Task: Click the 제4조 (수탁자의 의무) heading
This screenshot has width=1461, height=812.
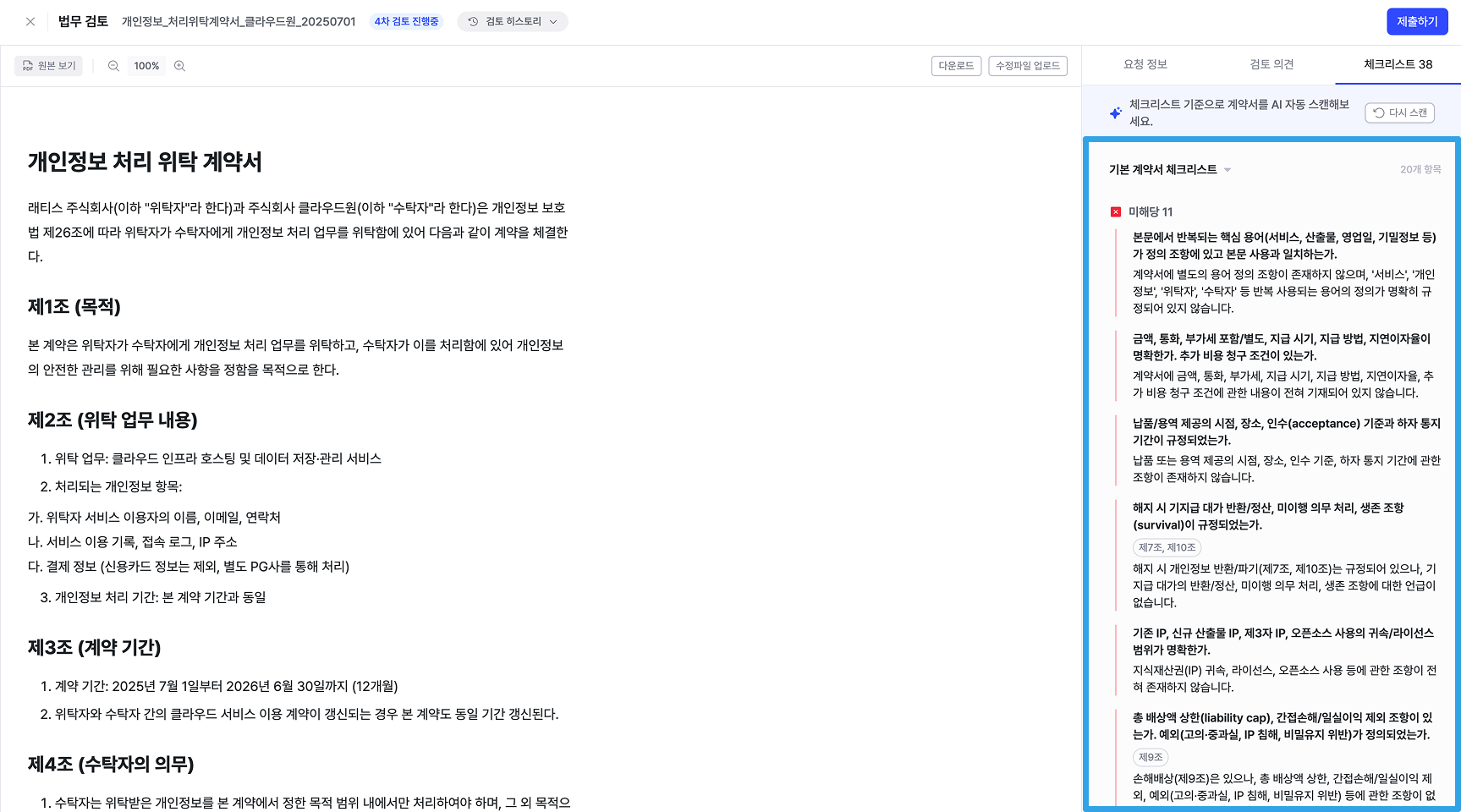Action: point(111,764)
